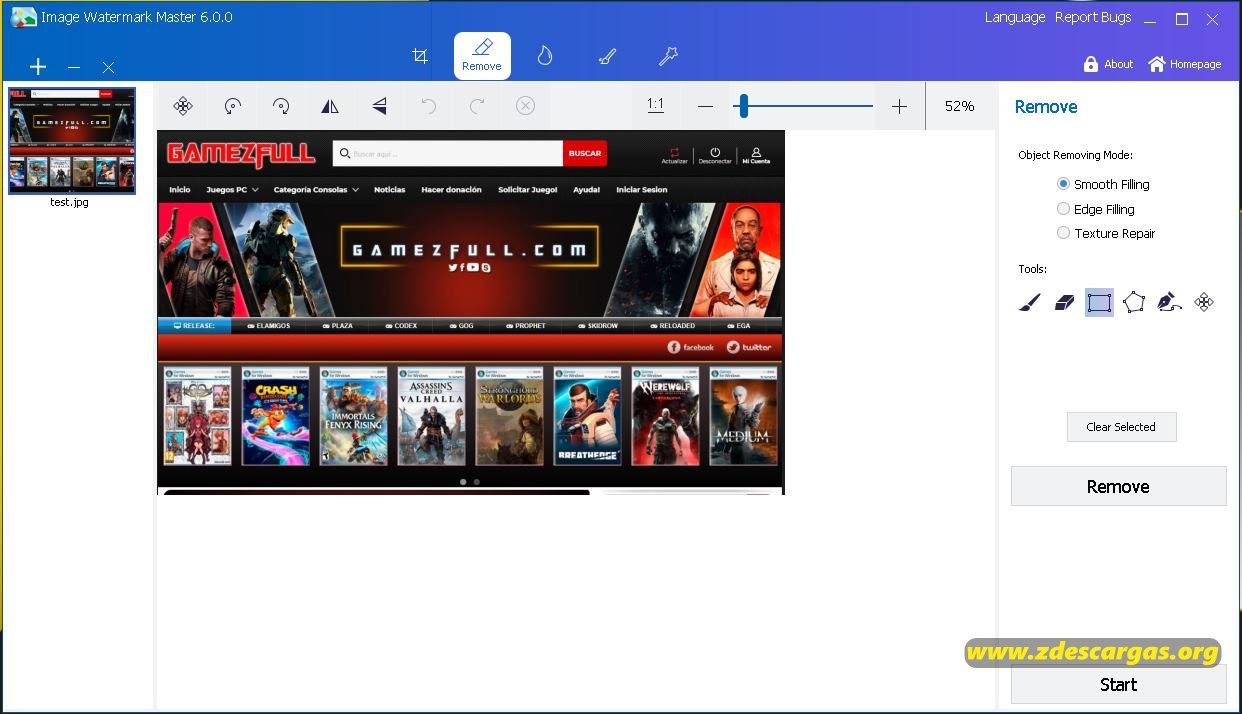Select the rectangle selection tool
The image size is (1242, 714).
[1099, 302]
